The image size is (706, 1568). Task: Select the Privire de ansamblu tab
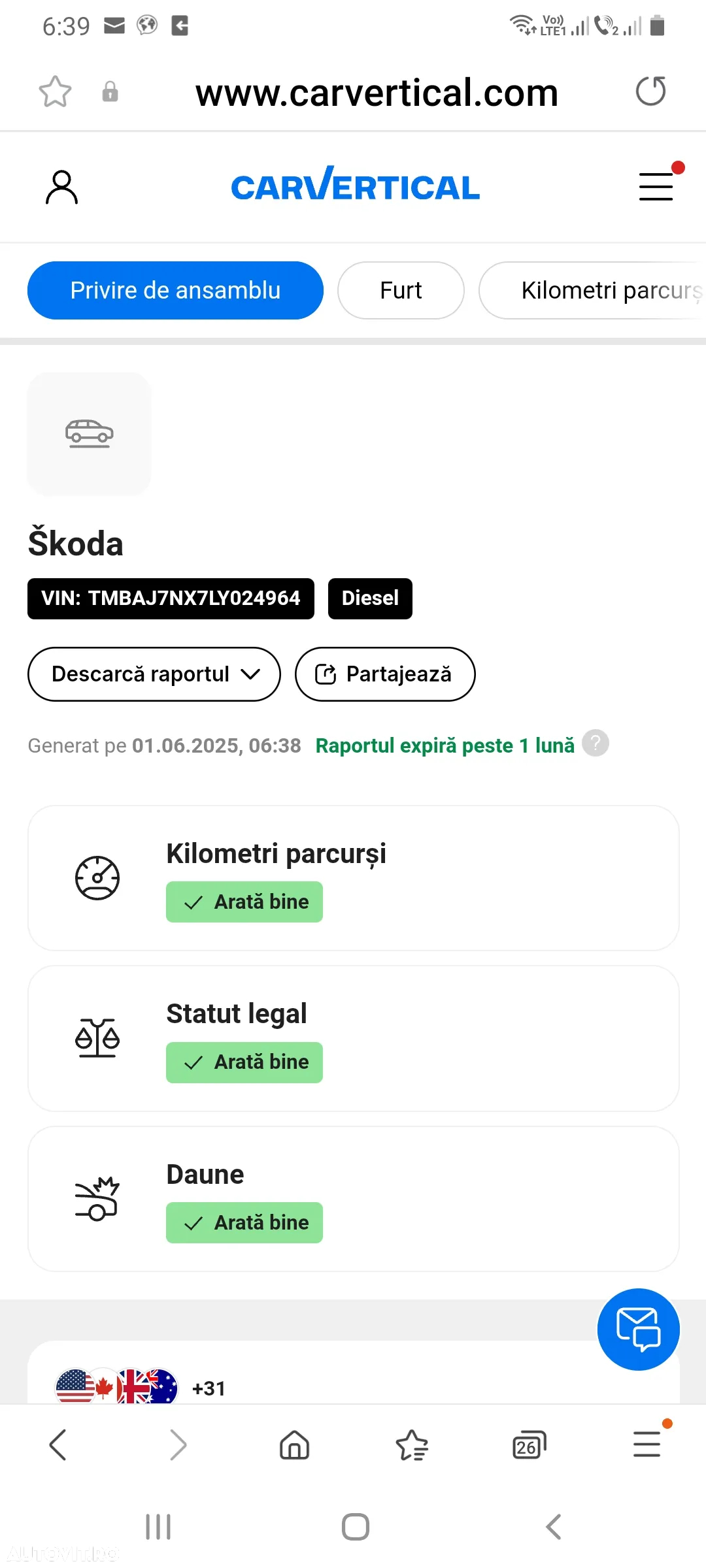pos(175,290)
